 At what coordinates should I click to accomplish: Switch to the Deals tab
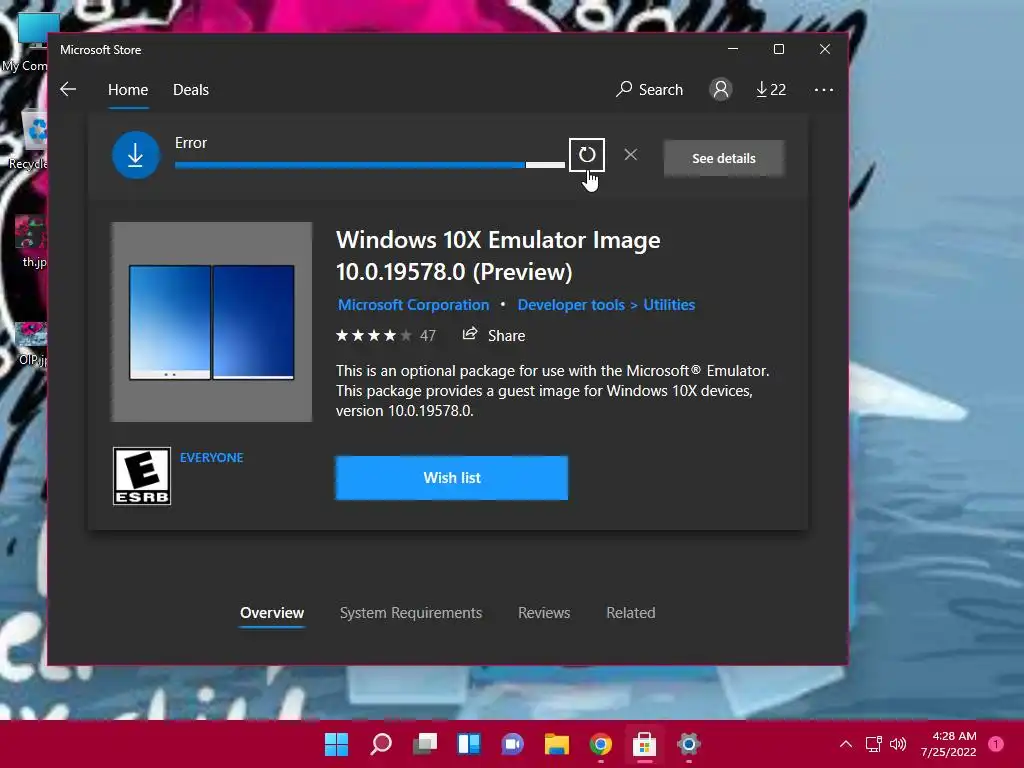pos(191,89)
